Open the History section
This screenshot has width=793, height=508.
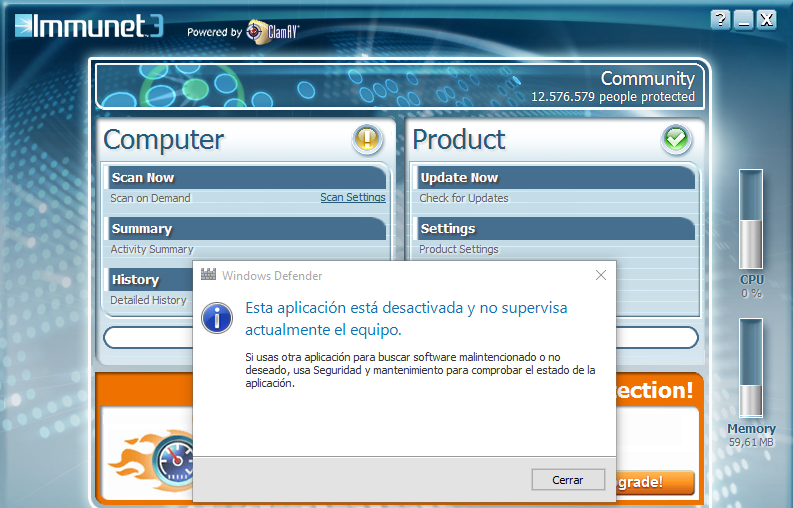tap(151, 279)
